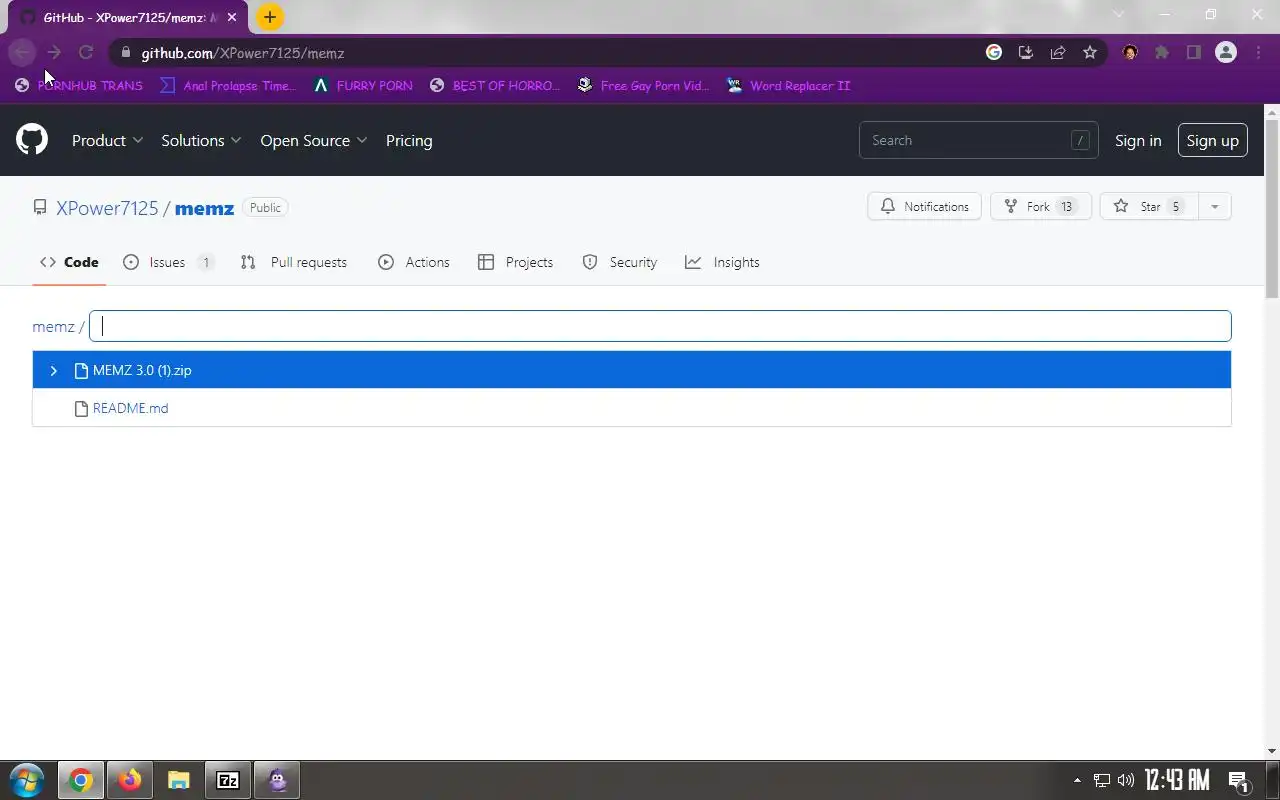Open a new browser tab
The image size is (1280, 800).
[x=270, y=17]
